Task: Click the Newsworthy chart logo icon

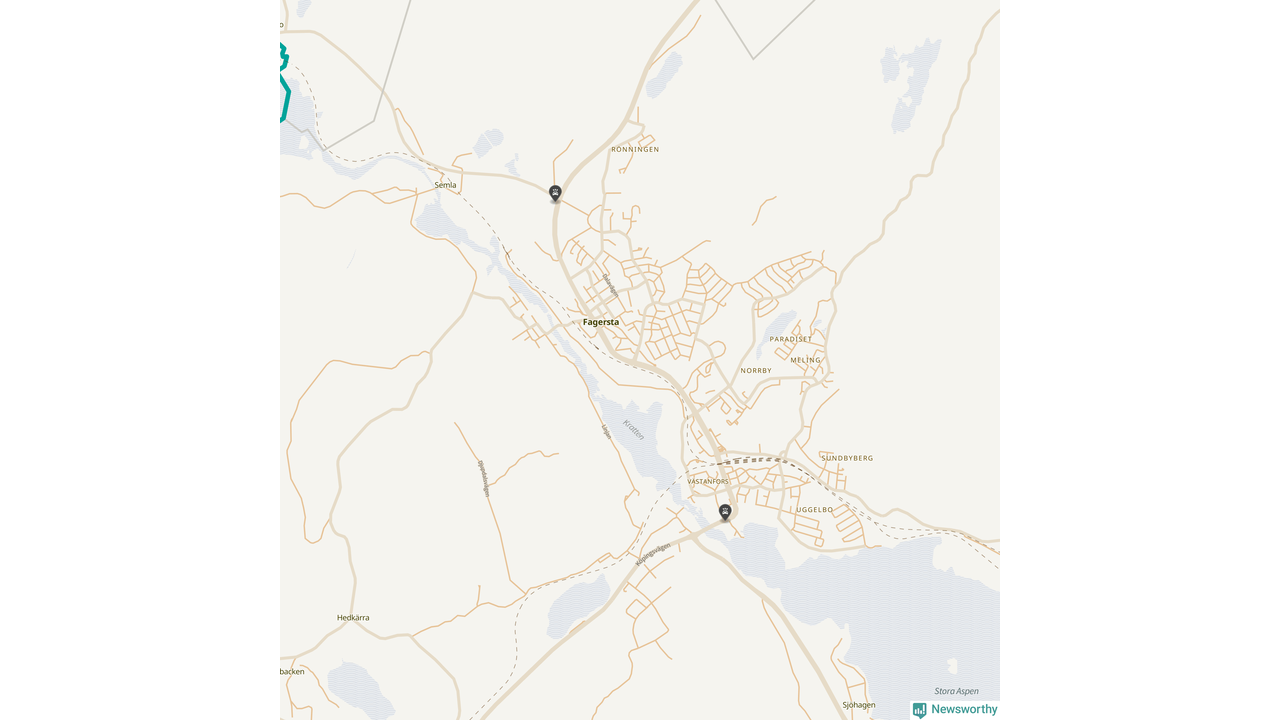Action: coord(919,710)
